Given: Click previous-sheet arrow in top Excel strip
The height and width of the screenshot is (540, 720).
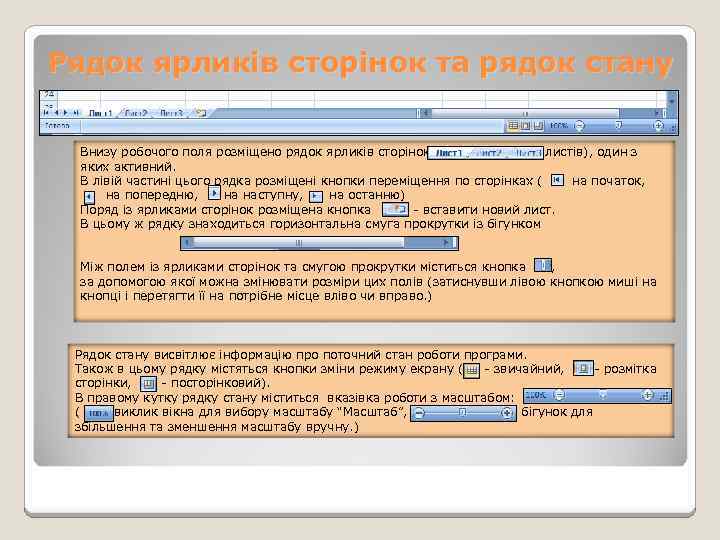Looking at the screenshot, I should [x=56, y=112].
